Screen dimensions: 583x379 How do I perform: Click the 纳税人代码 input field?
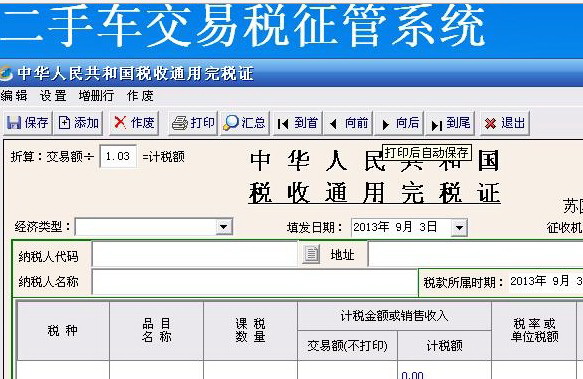(195, 254)
